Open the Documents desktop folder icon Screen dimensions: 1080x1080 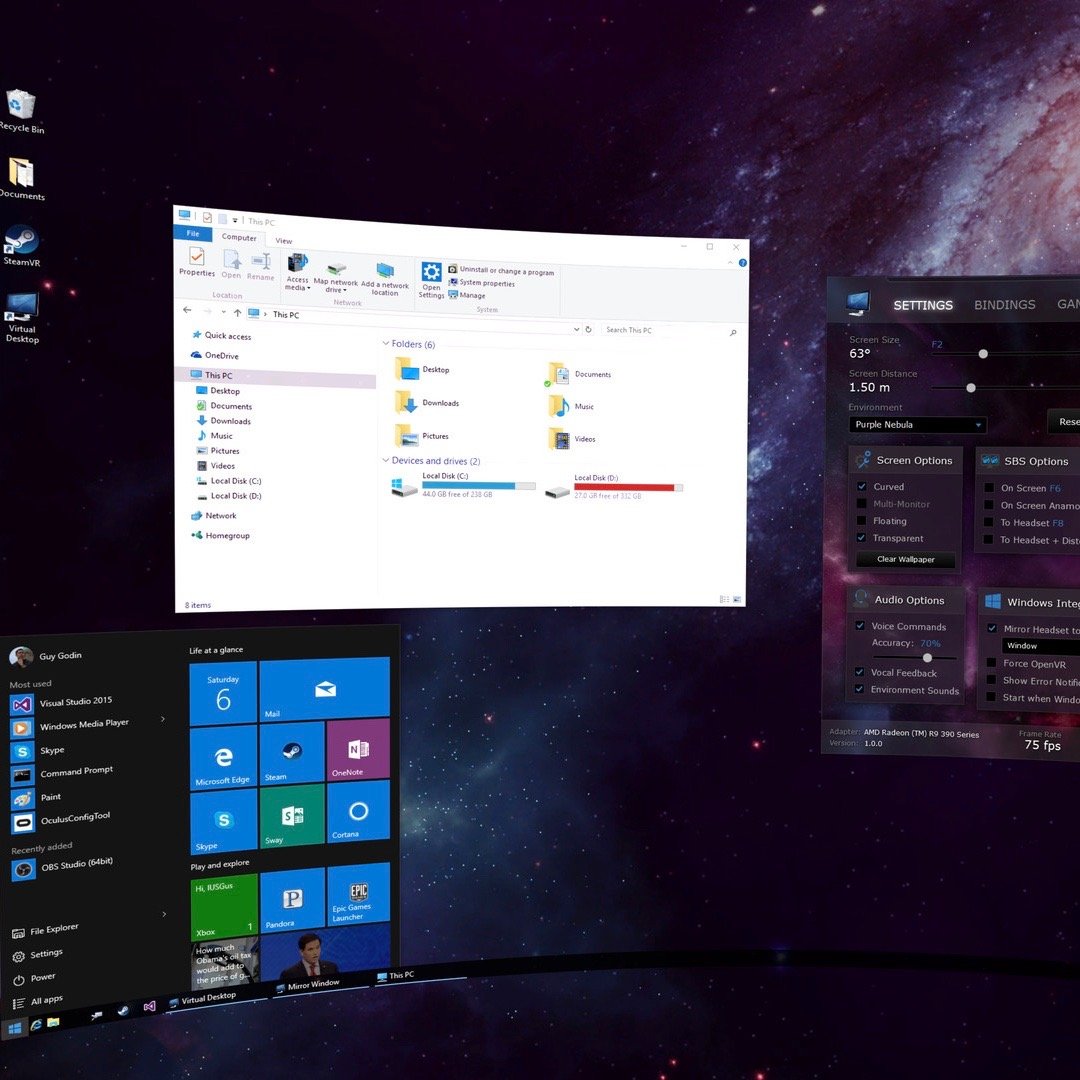pos(21,178)
